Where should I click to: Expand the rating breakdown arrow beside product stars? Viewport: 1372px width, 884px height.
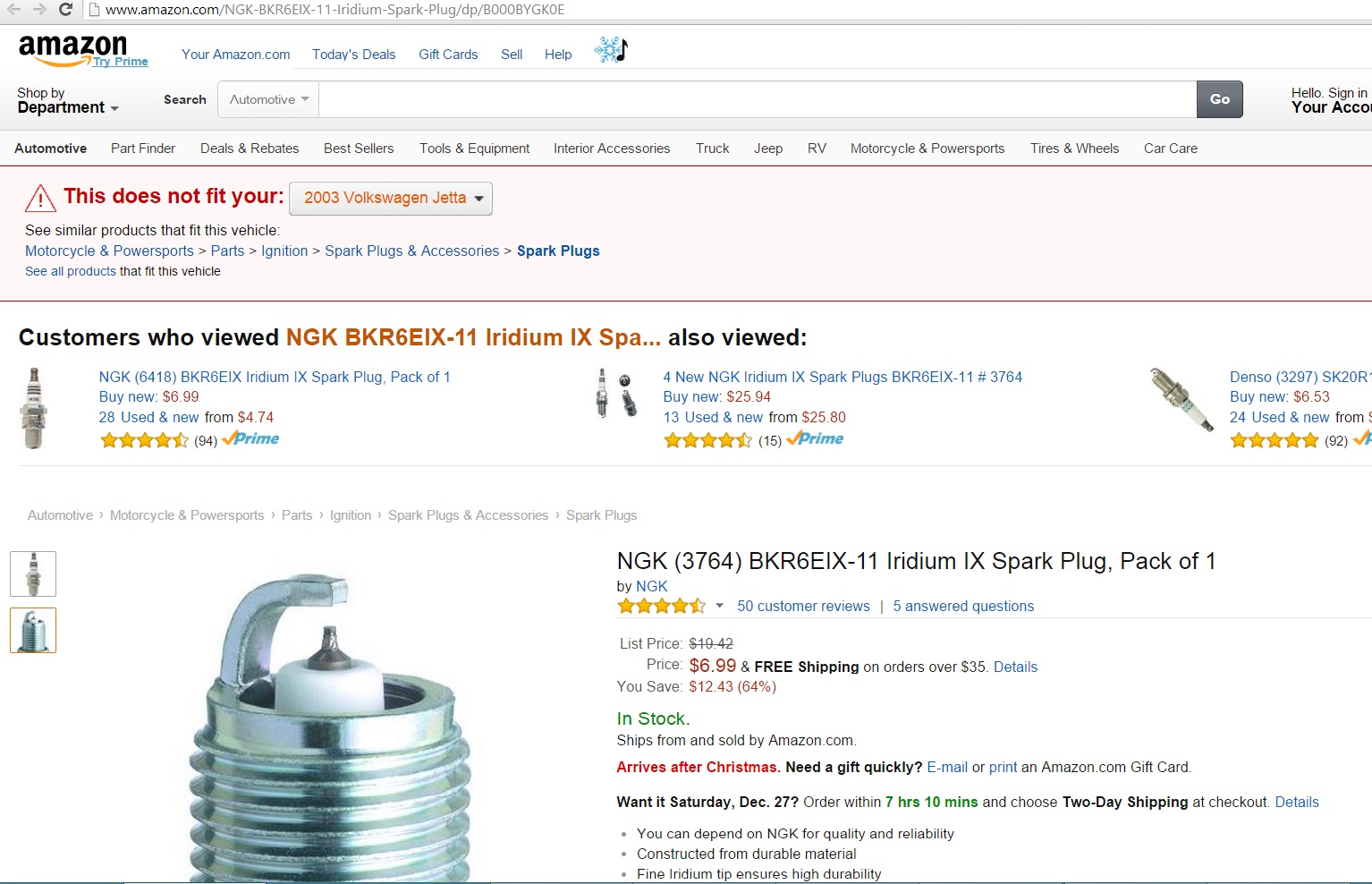(x=719, y=606)
